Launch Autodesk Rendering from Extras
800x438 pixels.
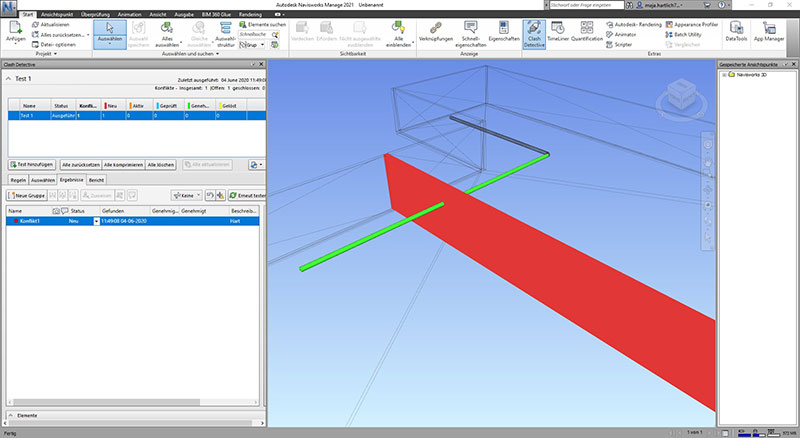[634, 25]
